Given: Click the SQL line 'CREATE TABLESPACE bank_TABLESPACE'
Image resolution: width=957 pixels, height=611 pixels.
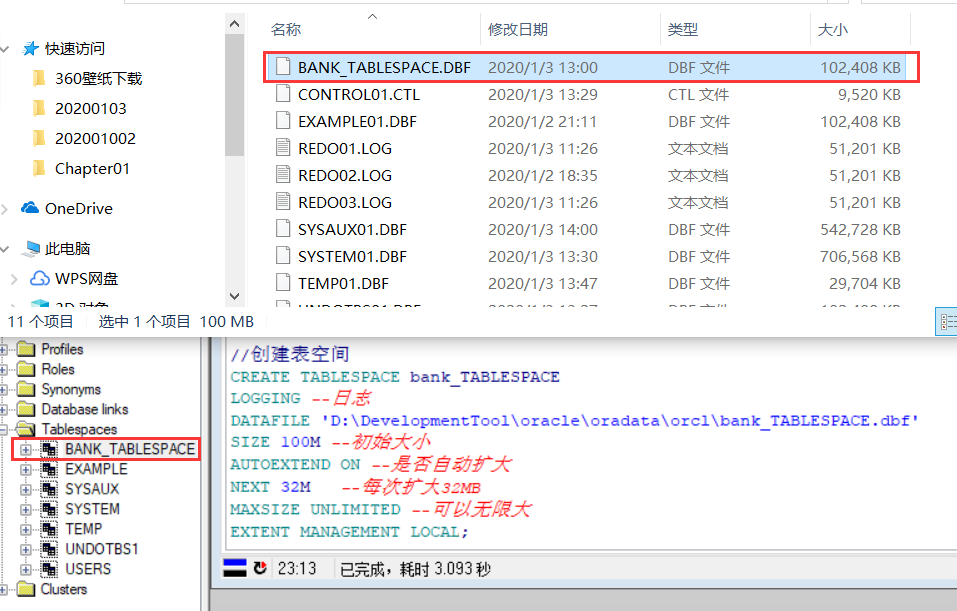Looking at the screenshot, I should coord(395,377).
